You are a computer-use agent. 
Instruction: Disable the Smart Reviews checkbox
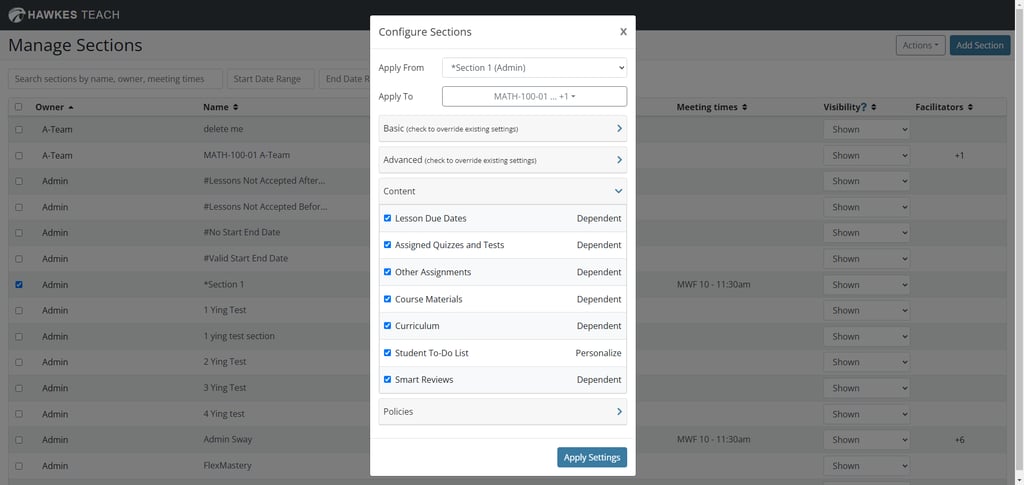[x=388, y=380]
